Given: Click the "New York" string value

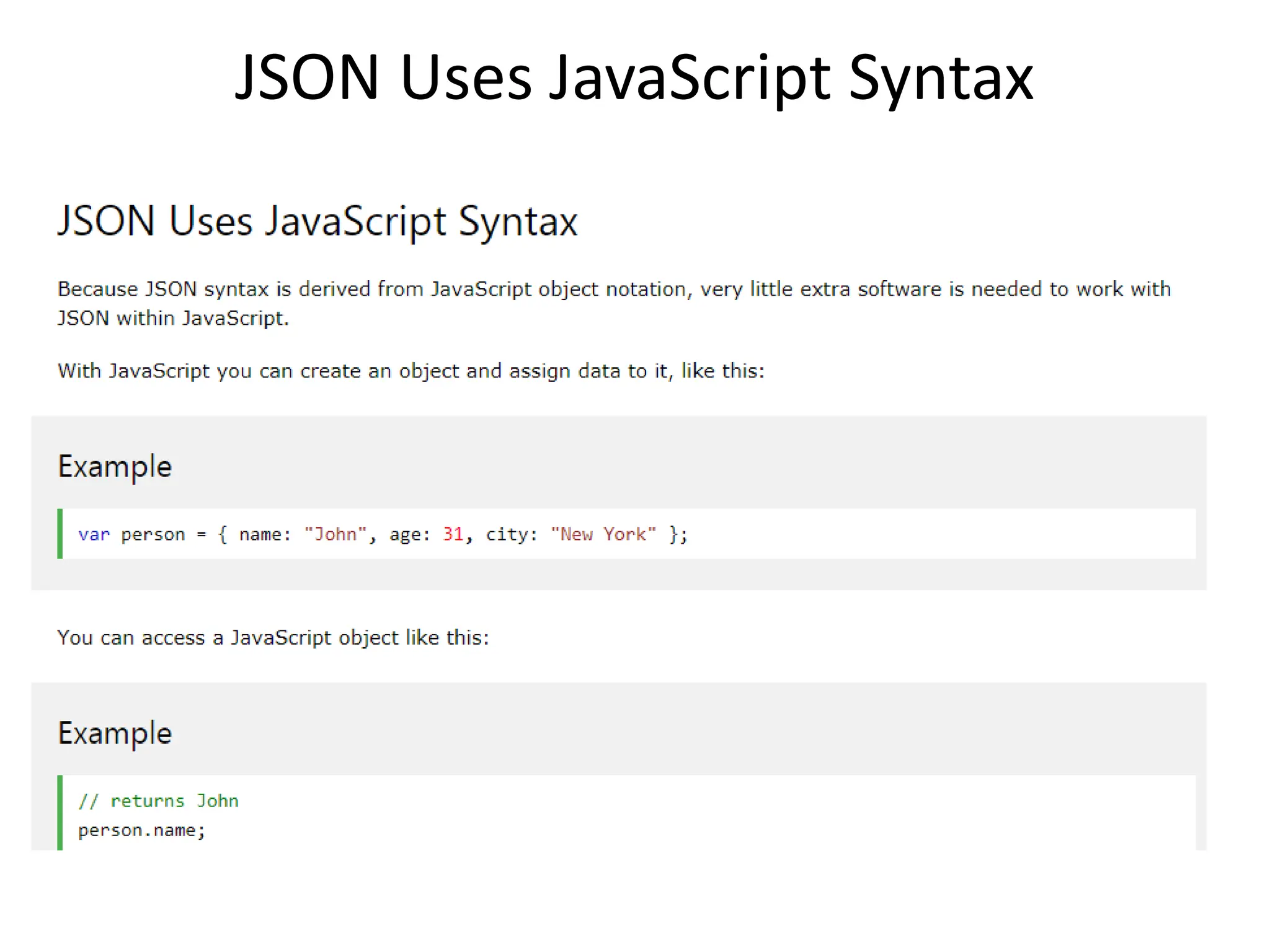Looking at the screenshot, I should (x=603, y=534).
